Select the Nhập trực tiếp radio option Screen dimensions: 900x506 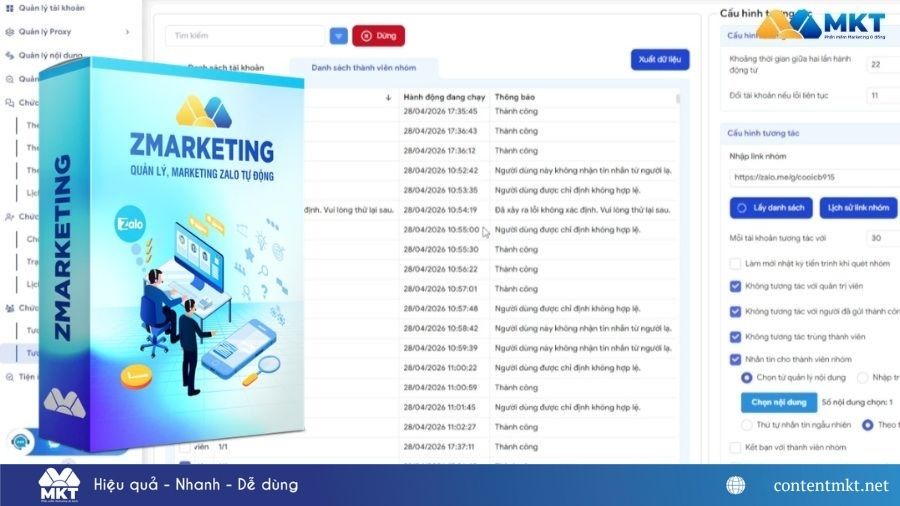tap(862, 377)
